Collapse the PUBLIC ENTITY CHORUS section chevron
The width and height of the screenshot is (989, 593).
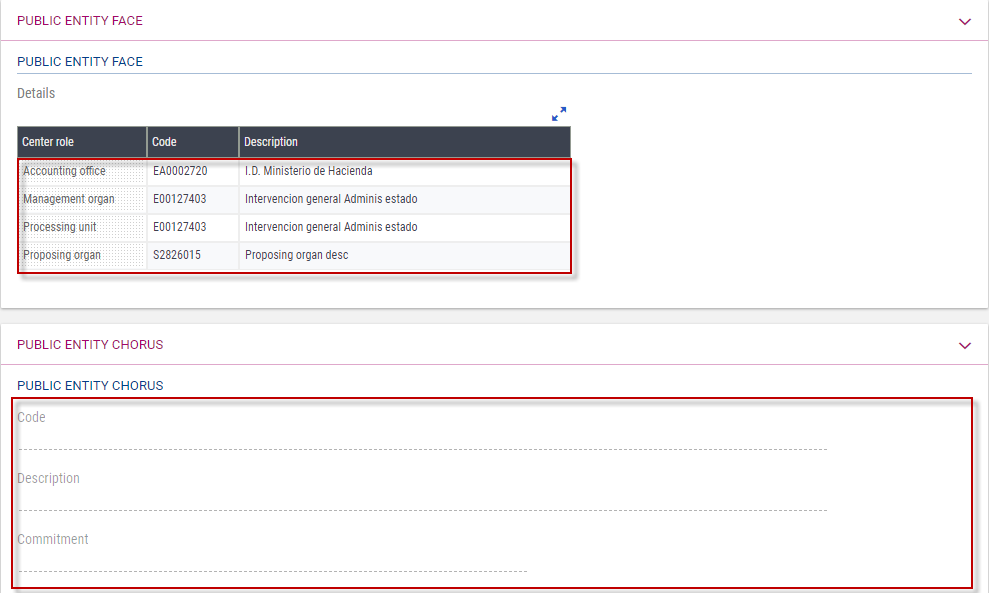(964, 345)
